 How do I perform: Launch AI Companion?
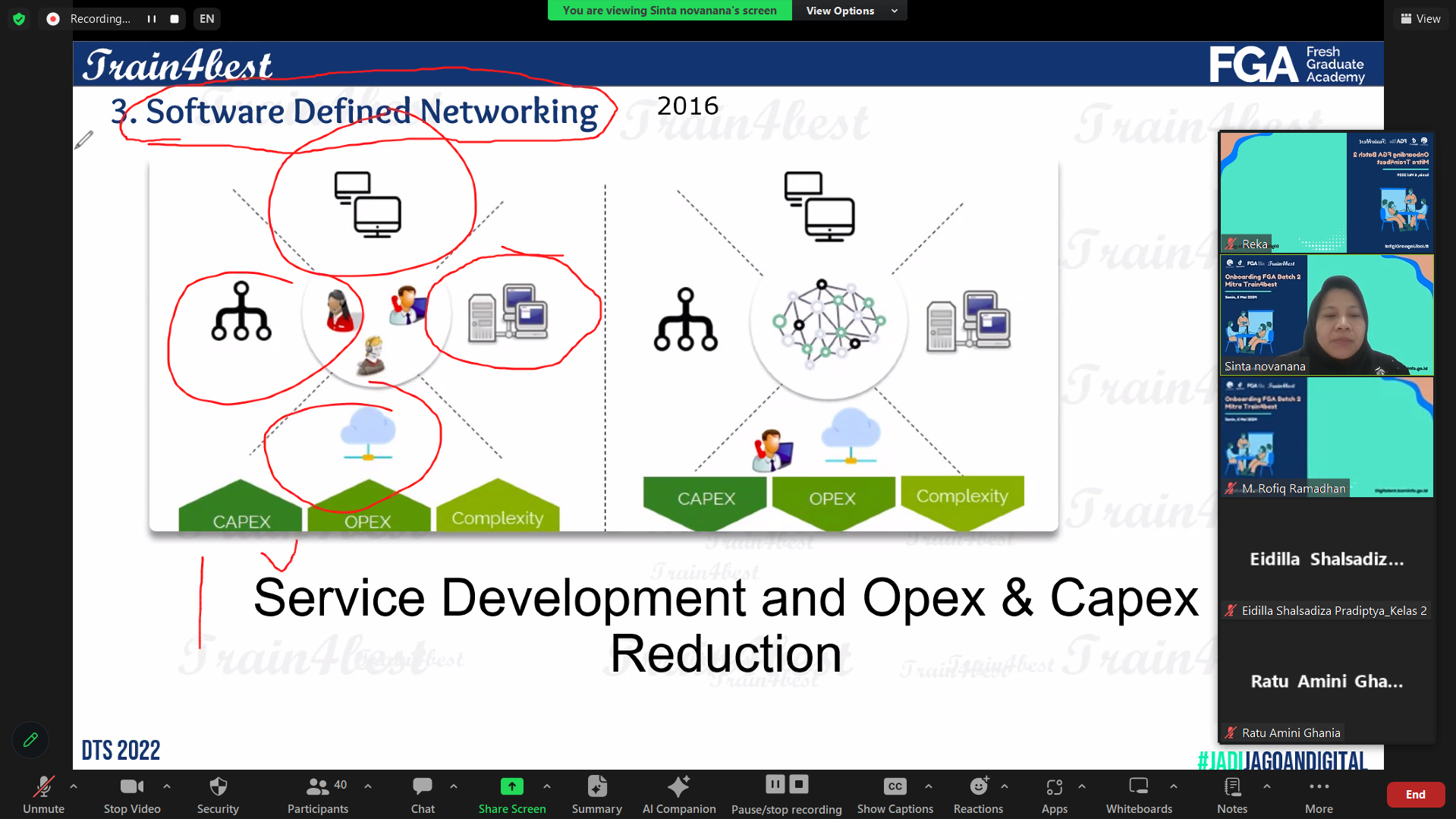[678, 787]
